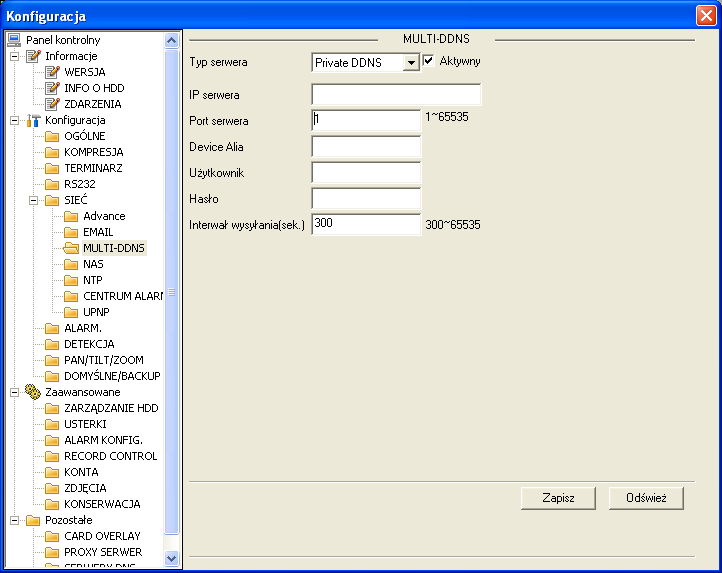Click the USTERKI folder icon
Image resolution: width=722 pixels, height=573 pixels.
coord(52,424)
